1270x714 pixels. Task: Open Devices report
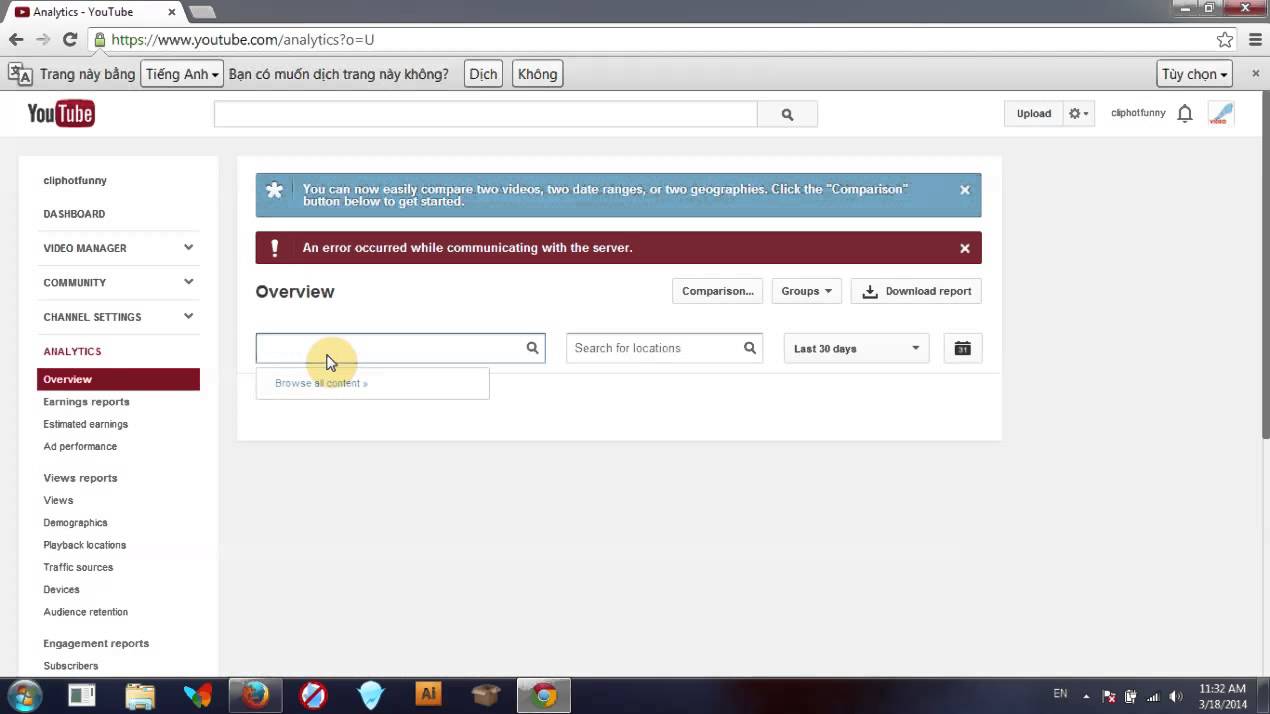click(61, 590)
